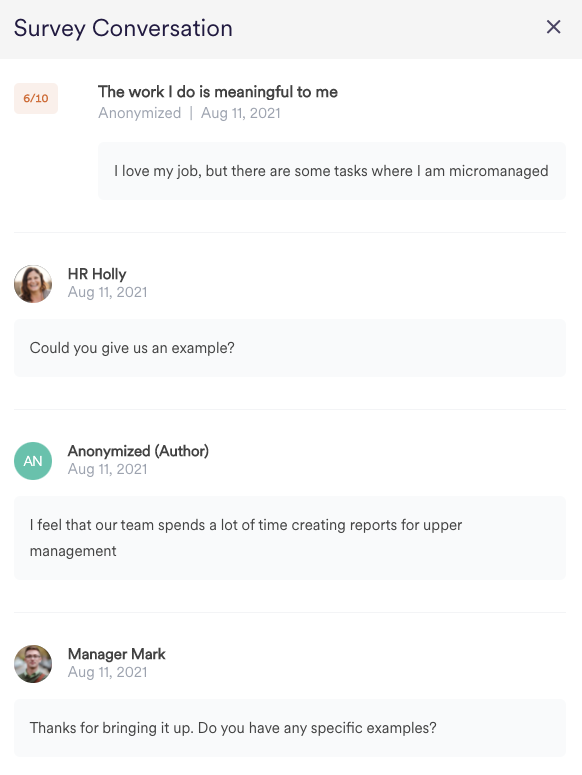Select the question title about meaningful work

click(218, 91)
